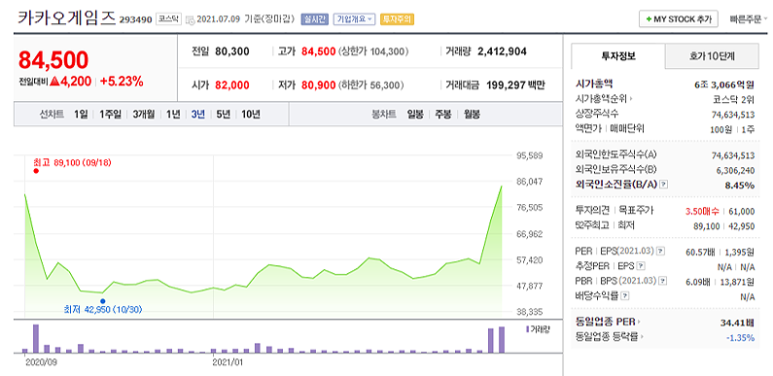Click the help icon next to 배당수익률
773x376 pixels.
pyautogui.click(x=625, y=296)
